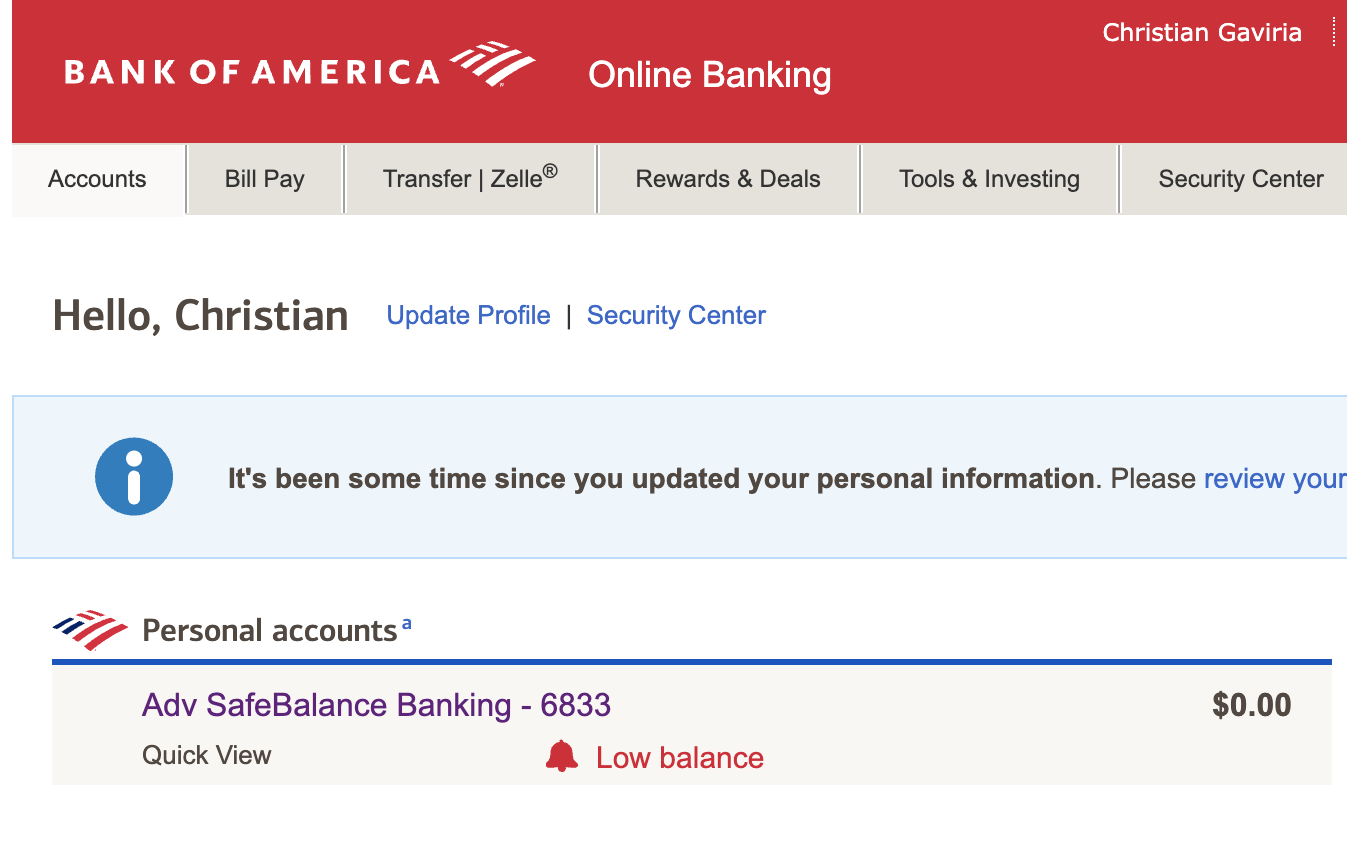The height and width of the screenshot is (841, 1347).
Task: Click the Update Profile link
Action: pyautogui.click(x=468, y=315)
